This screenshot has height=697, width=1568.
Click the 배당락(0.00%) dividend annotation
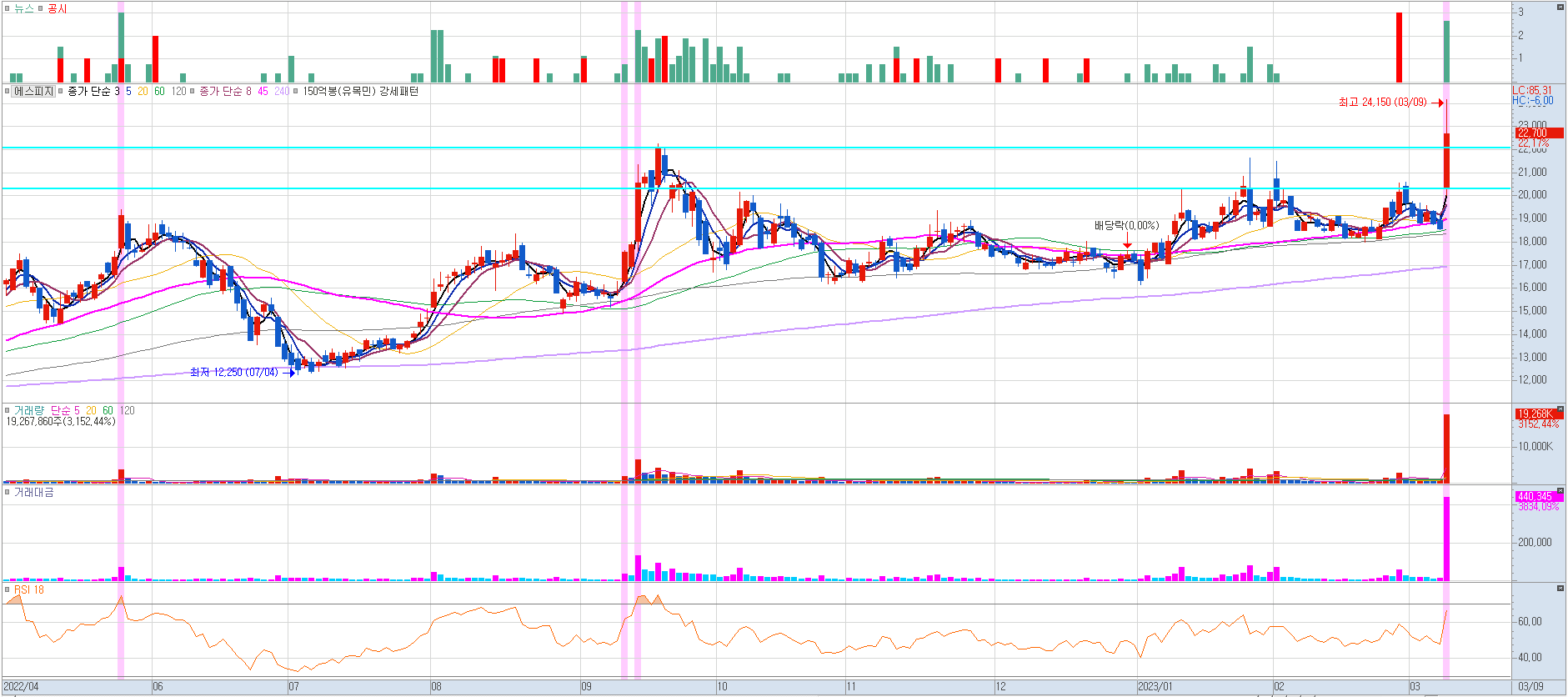click(x=1126, y=226)
